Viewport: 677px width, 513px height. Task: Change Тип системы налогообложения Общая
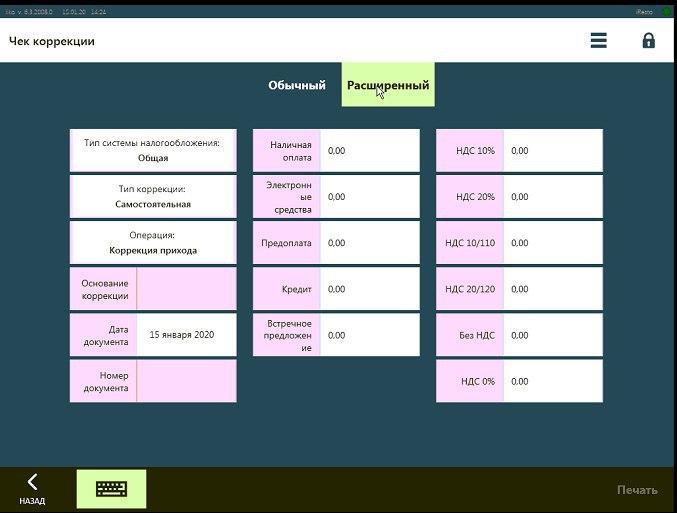(153, 150)
